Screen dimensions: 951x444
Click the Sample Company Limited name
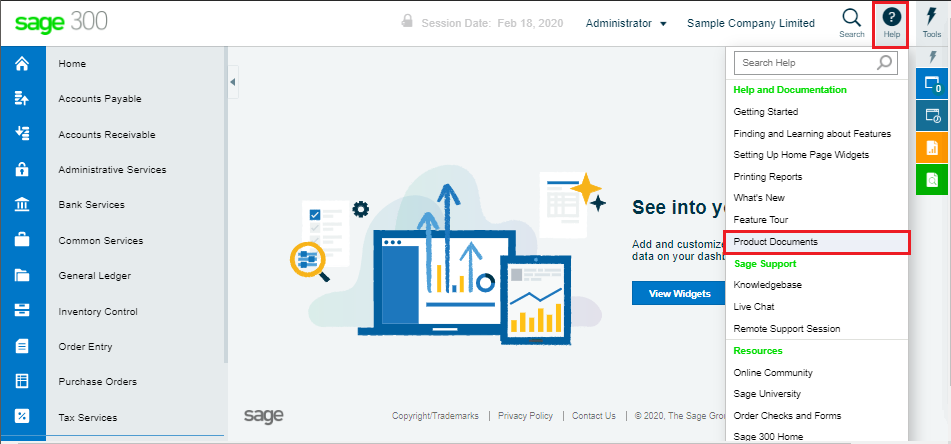[x=751, y=23]
